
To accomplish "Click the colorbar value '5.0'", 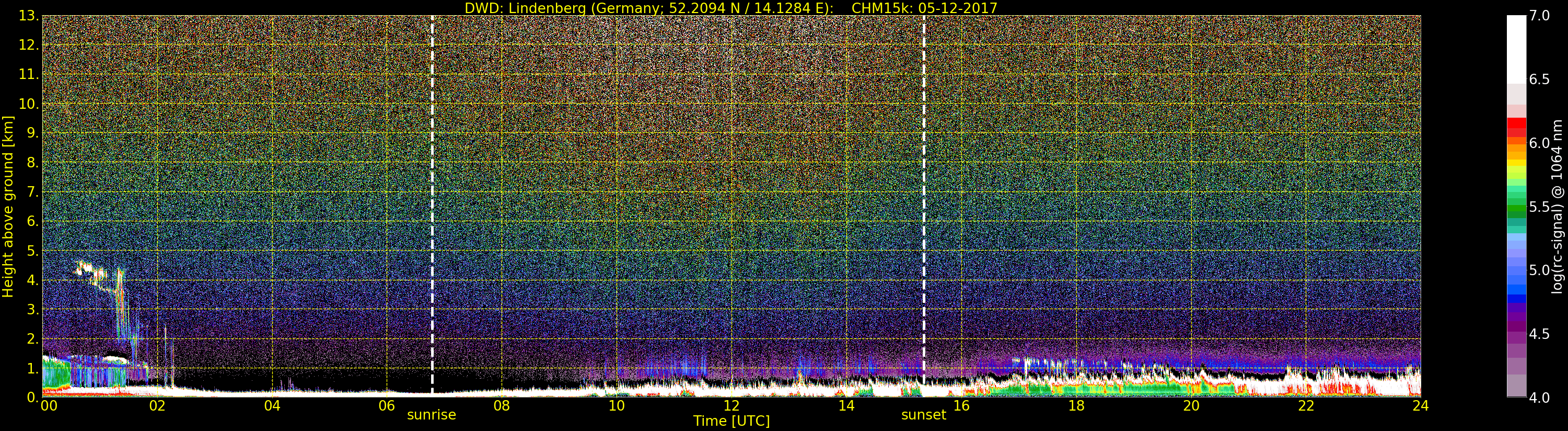I will tap(1539, 270).
